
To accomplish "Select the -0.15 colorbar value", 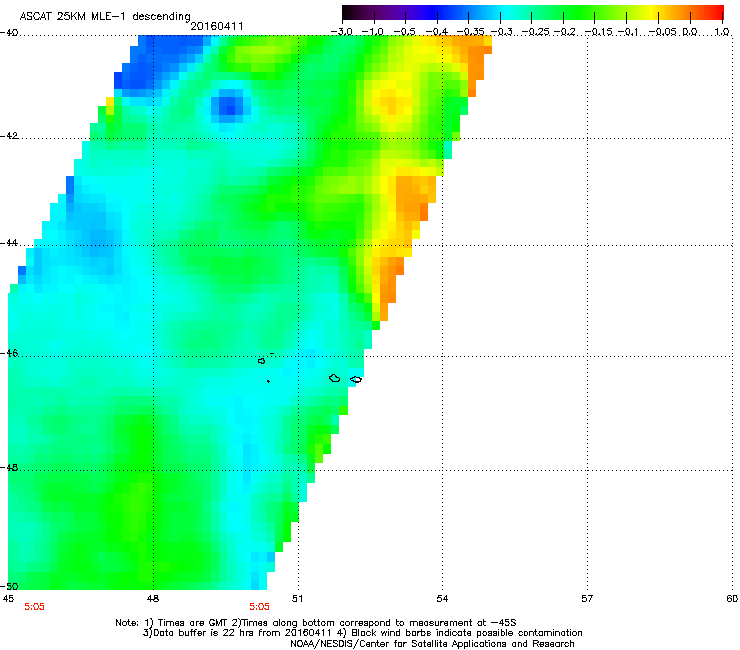I will tap(599, 32).
